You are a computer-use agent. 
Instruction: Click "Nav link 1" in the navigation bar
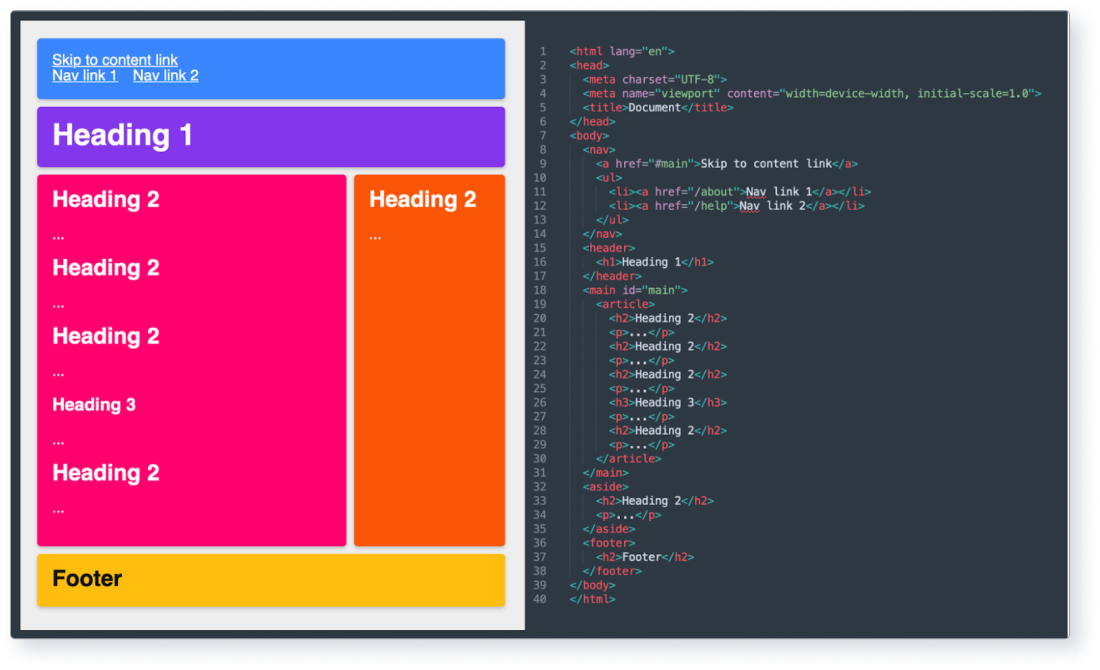click(x=84, y=76)
